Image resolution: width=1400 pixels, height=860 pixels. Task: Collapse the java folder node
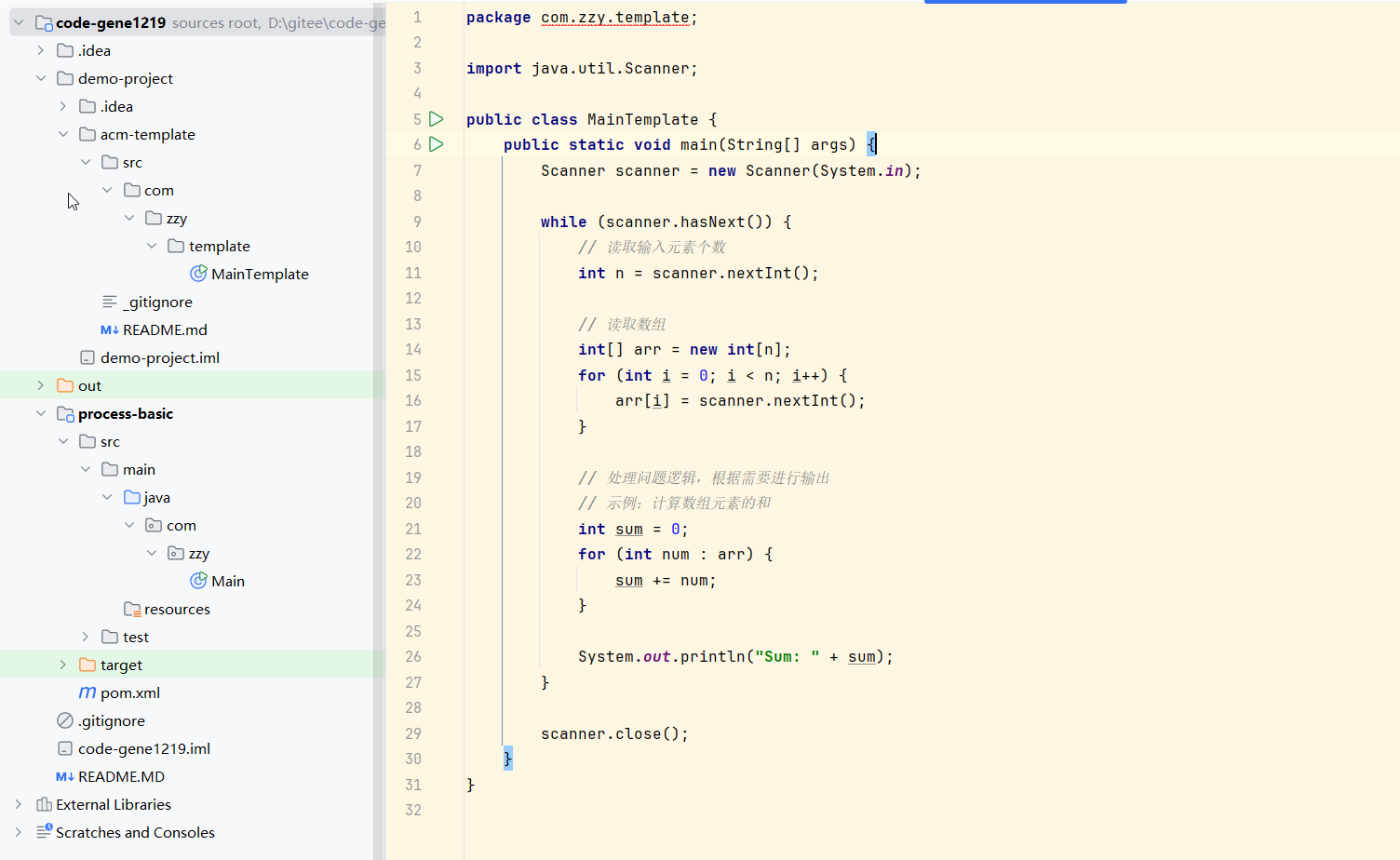108,497
